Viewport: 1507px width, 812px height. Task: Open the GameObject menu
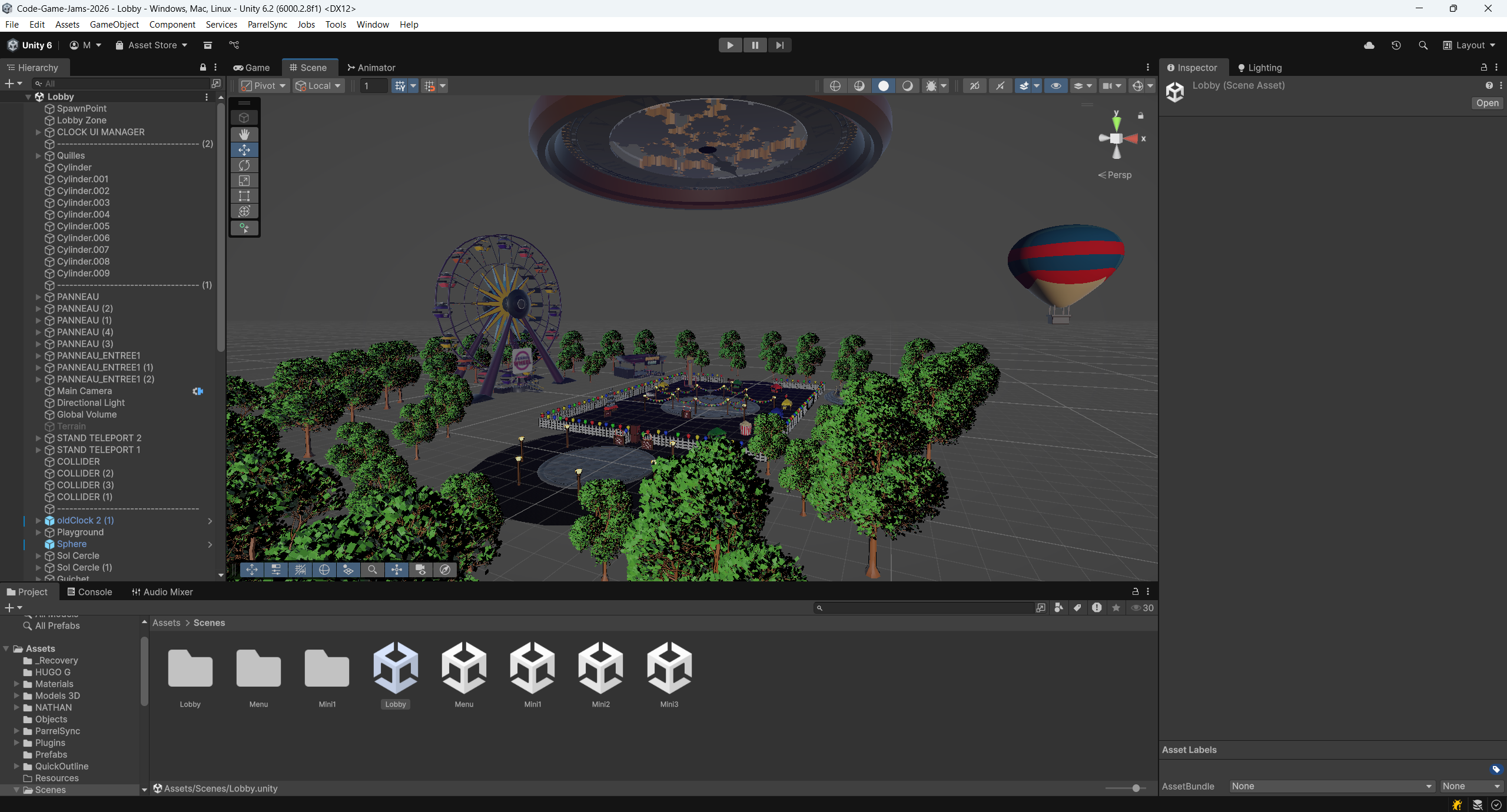pyautogui.click(x=114, y=24)
